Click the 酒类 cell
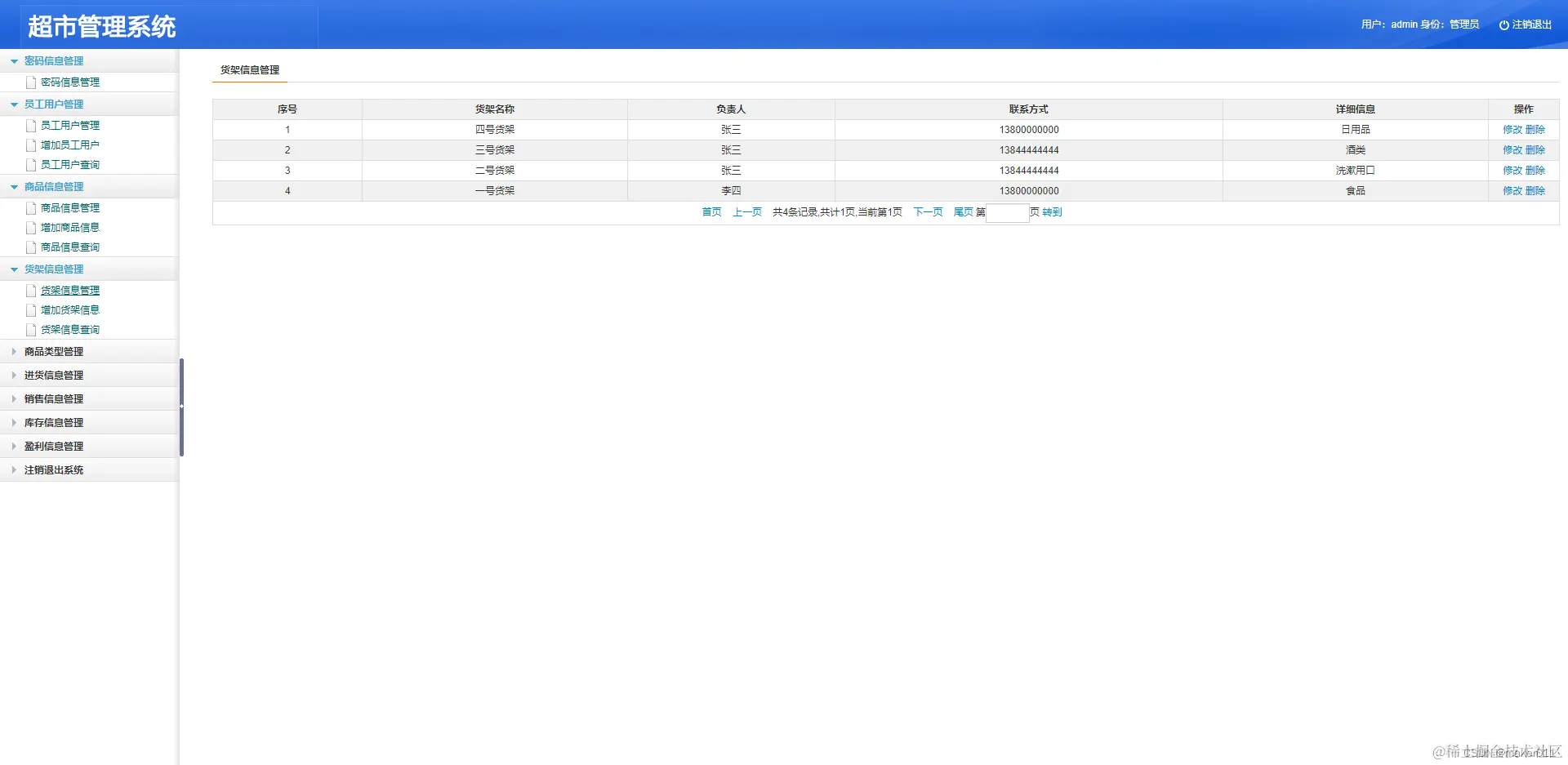Image resolution: width=1568 pixels, height=765 pixels. tap(1356, 150)
